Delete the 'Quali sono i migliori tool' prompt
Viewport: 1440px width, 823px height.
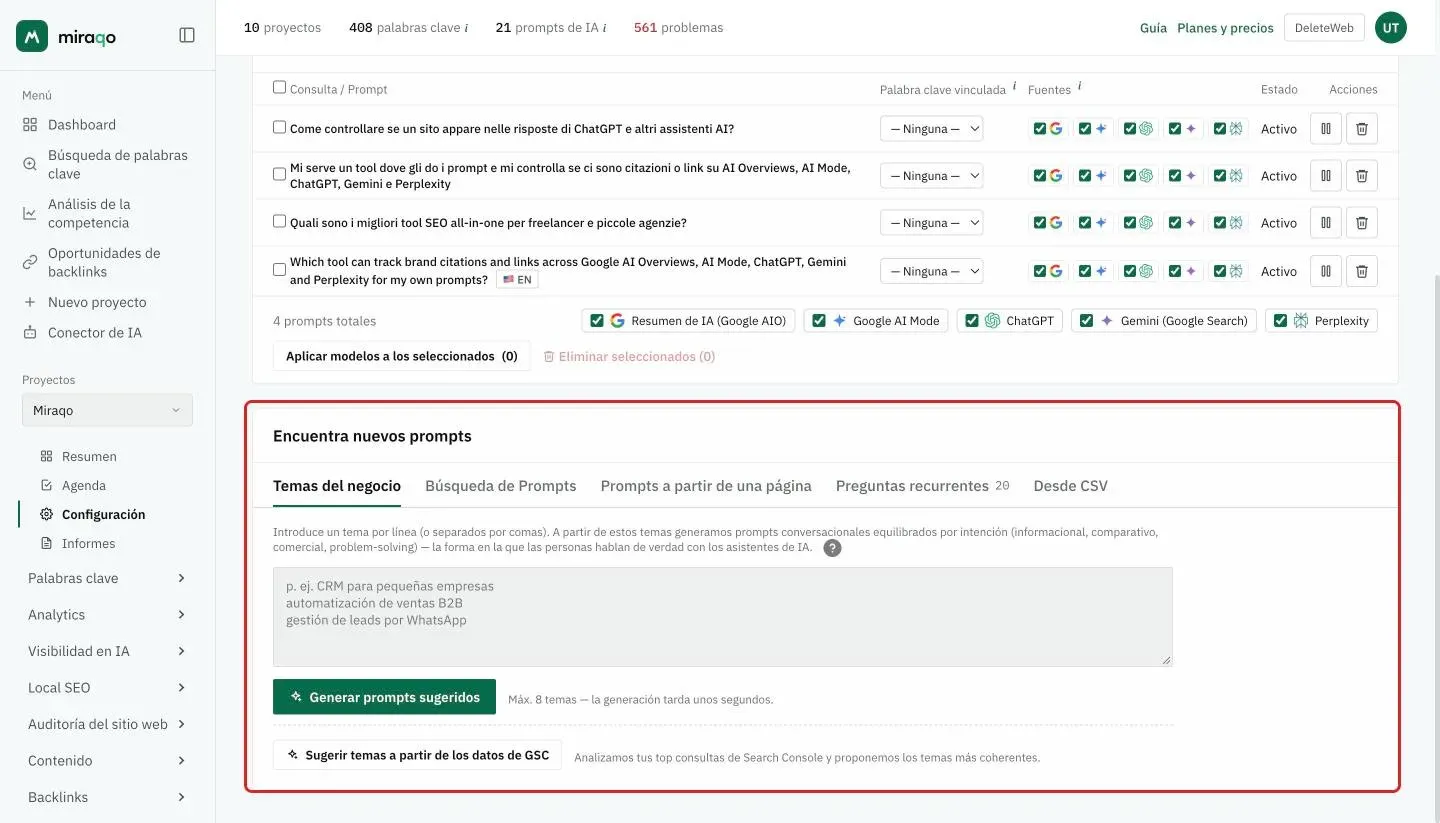tap(1361, 223)
